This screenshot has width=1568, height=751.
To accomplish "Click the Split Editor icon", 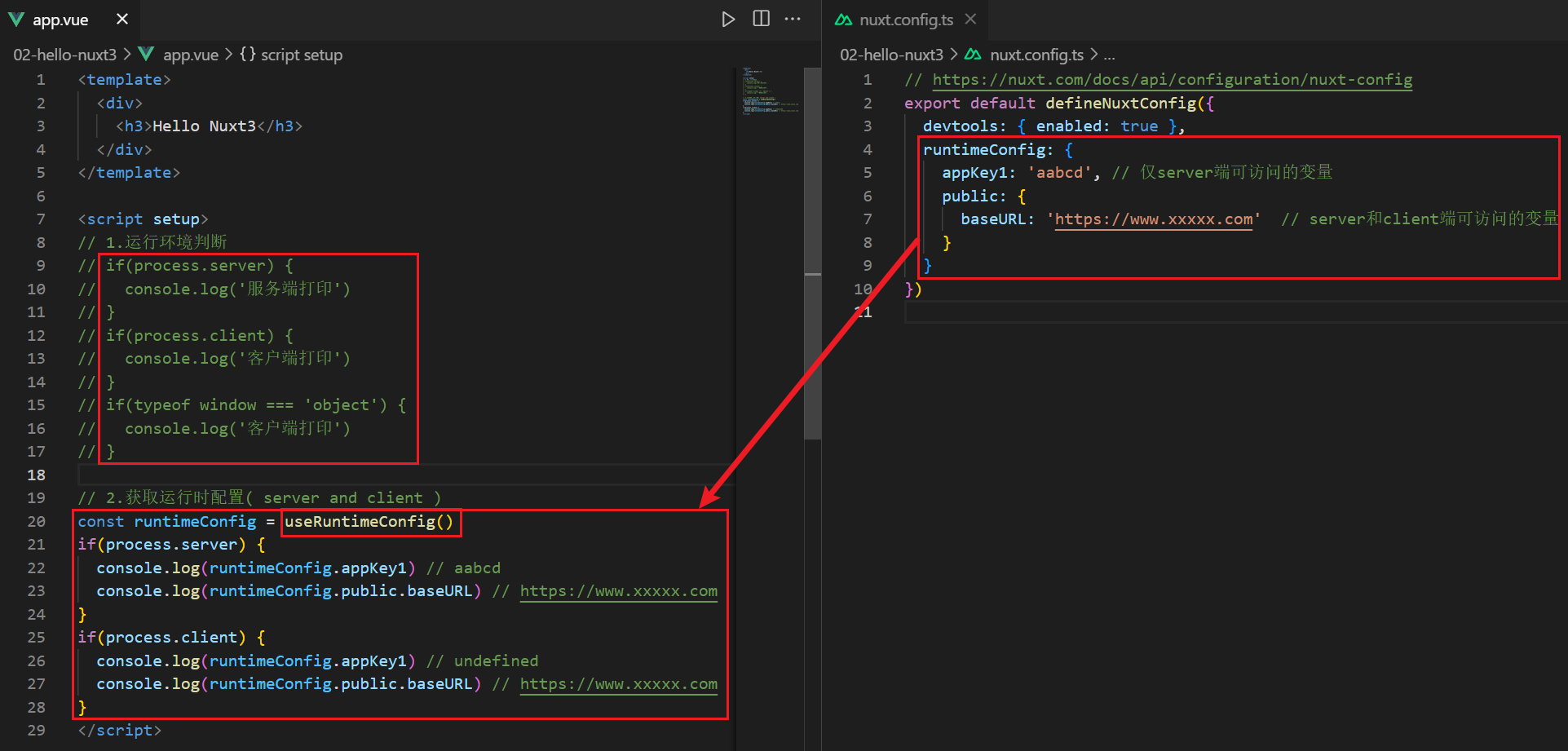I will [761, 19].
